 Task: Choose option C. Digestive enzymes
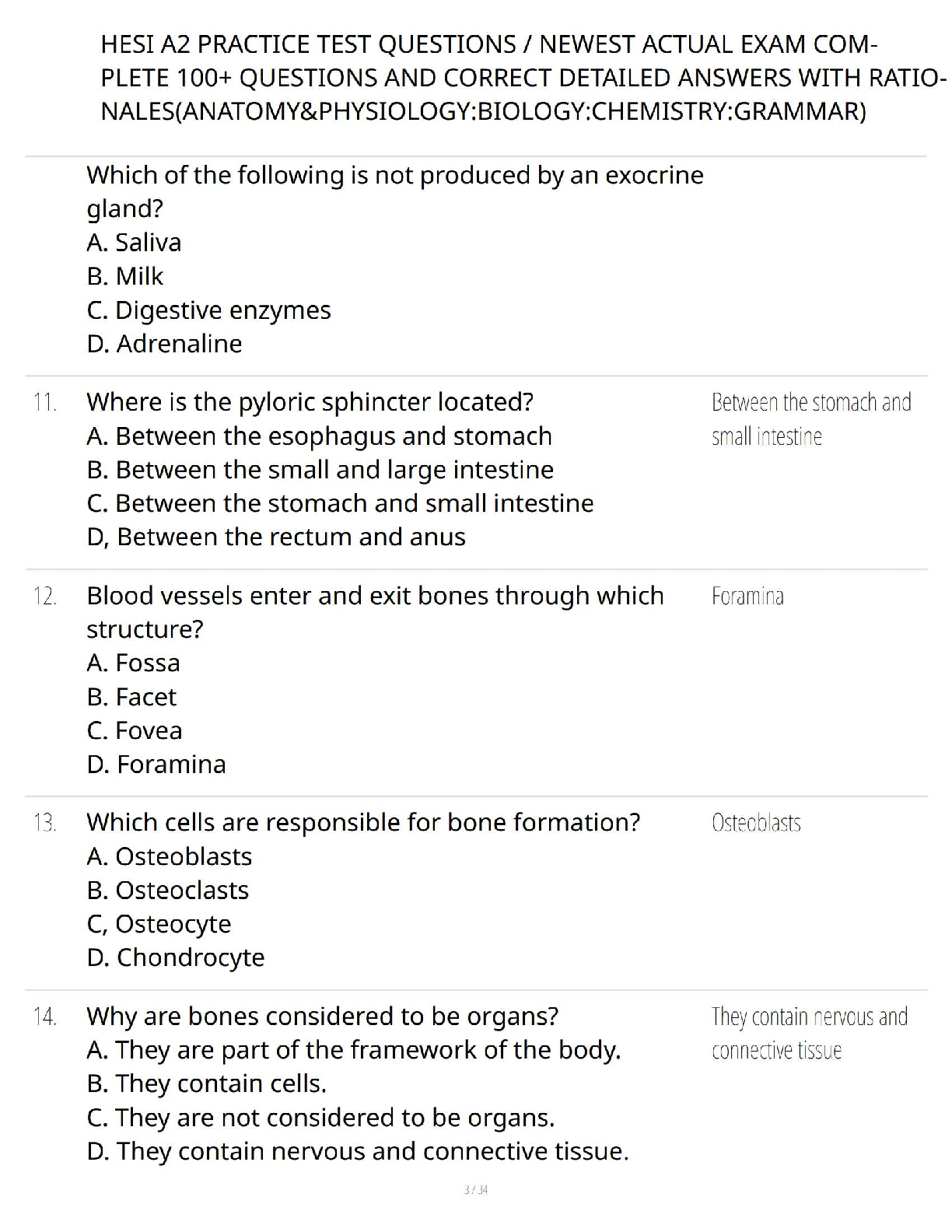coord(208,310)
